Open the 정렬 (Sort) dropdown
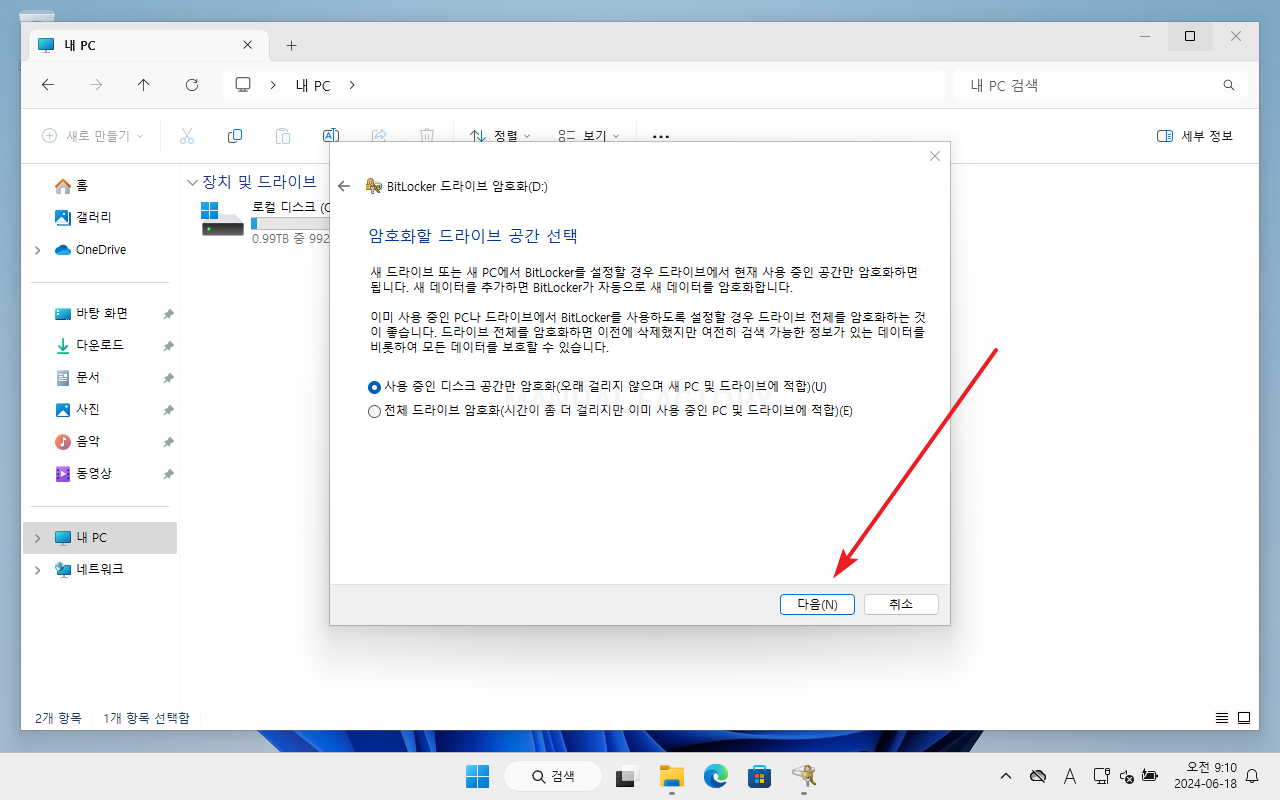 [500, 136]
